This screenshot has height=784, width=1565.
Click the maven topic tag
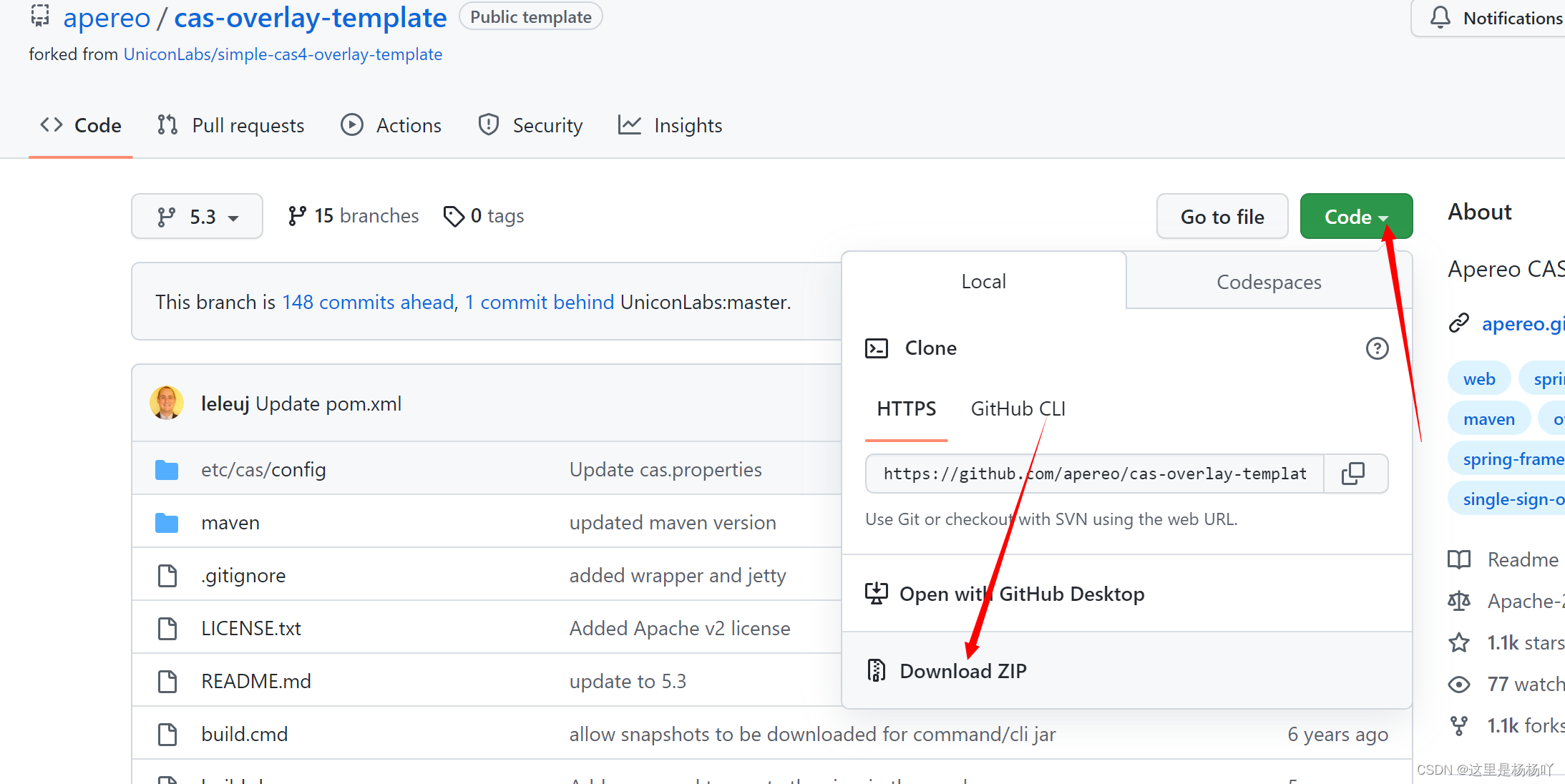tap(1489, 419)
